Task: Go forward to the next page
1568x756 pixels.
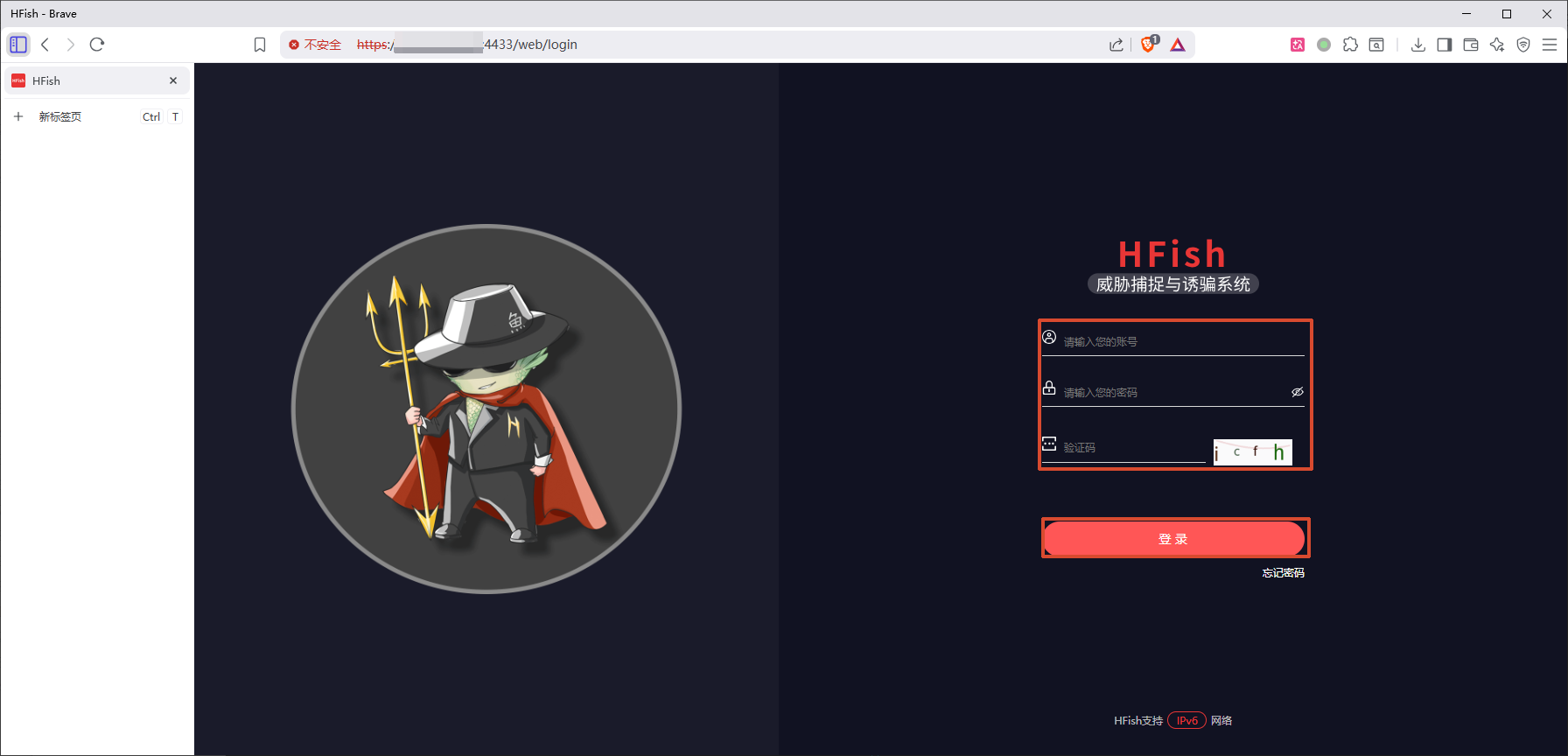Action: [71, 45]
